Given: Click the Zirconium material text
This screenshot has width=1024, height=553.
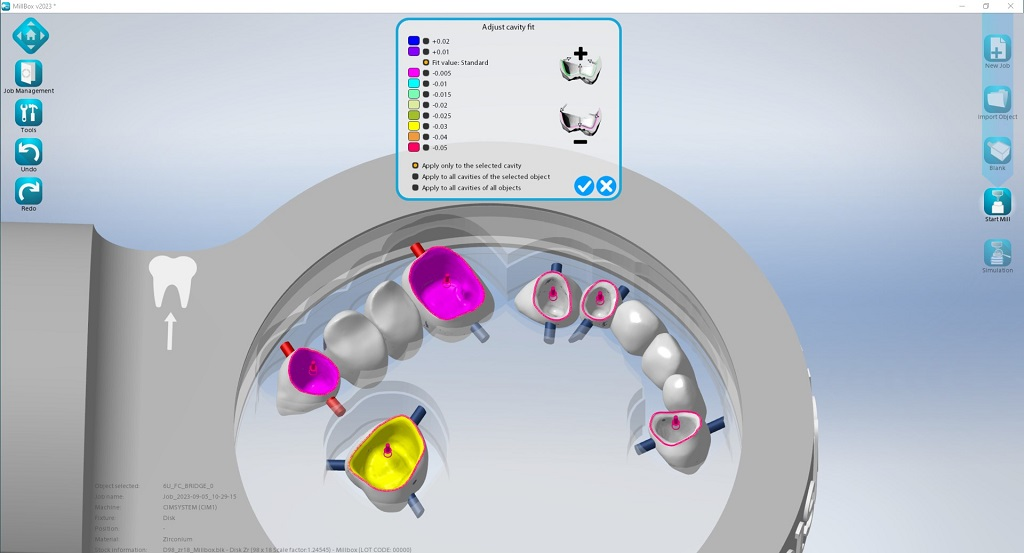Looking at the screenshot, I should pyautogui.click(x=178, y=539).
